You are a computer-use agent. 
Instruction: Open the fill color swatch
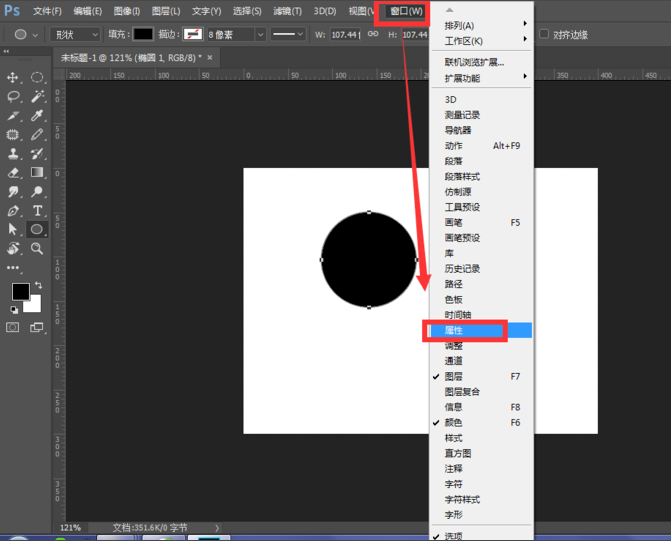(x=143, y=34)
